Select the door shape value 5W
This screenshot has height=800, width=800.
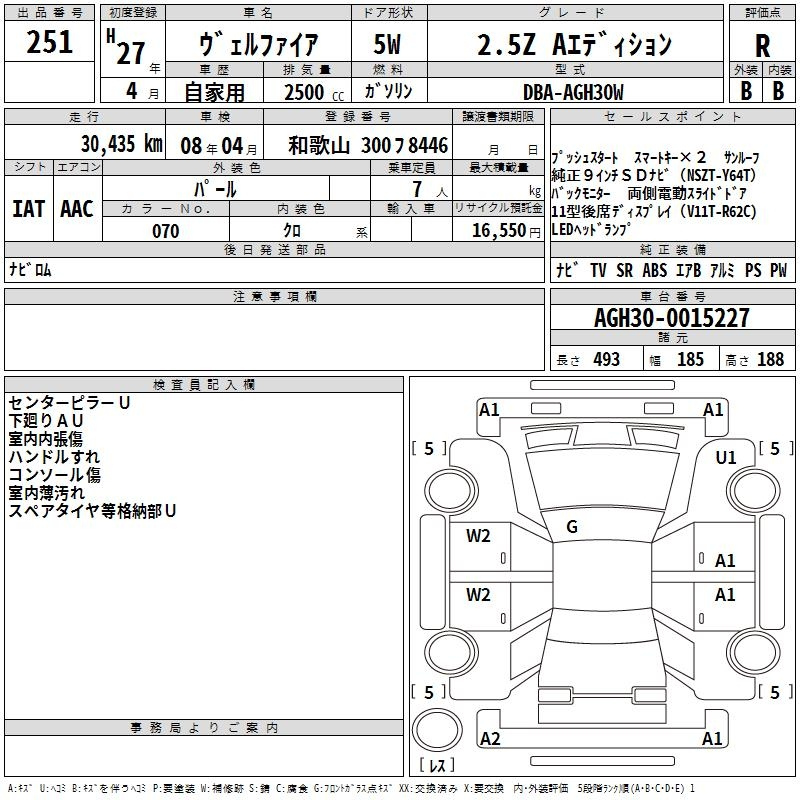point(387,44)
